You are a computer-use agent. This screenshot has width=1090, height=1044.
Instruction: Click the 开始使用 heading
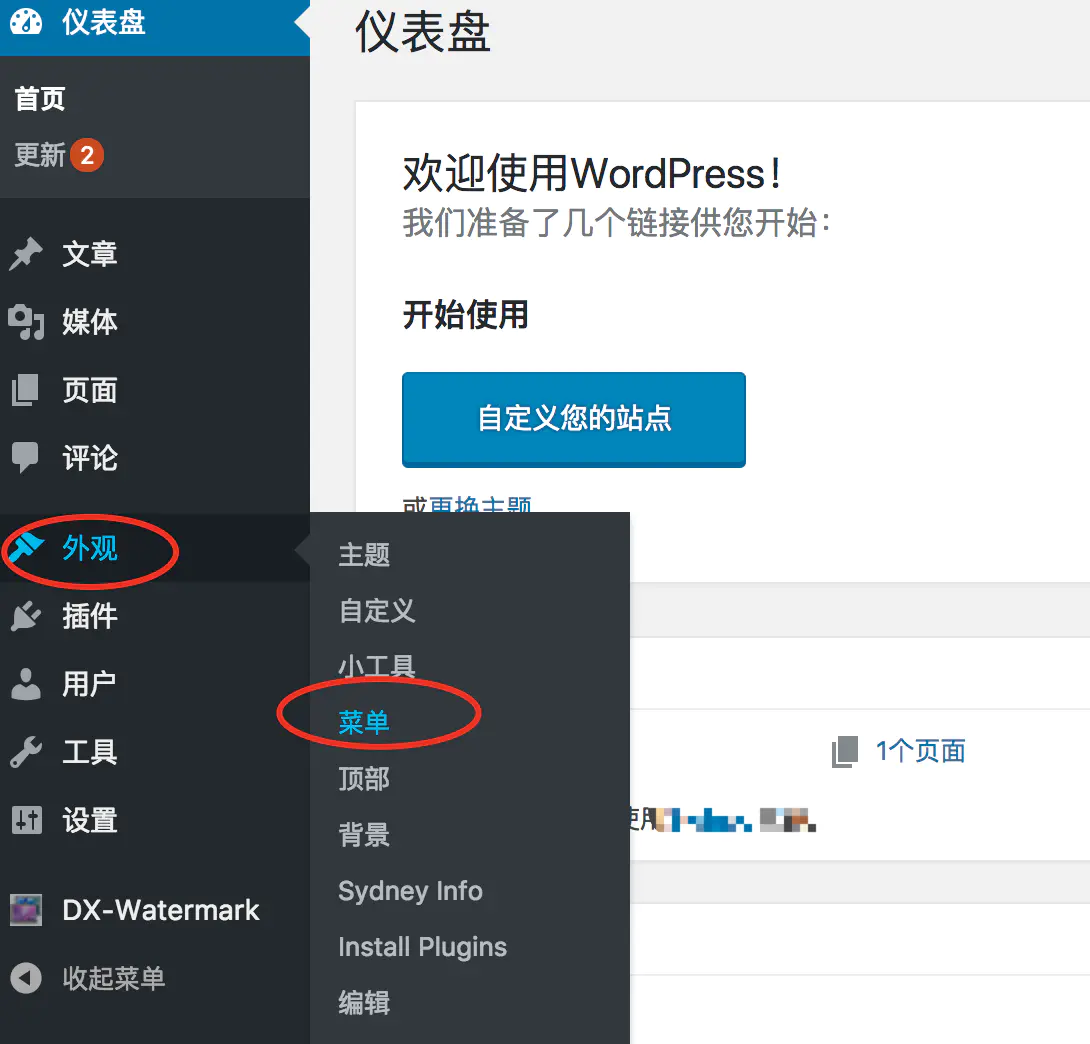pyautogui.click(x=466, y=314)
